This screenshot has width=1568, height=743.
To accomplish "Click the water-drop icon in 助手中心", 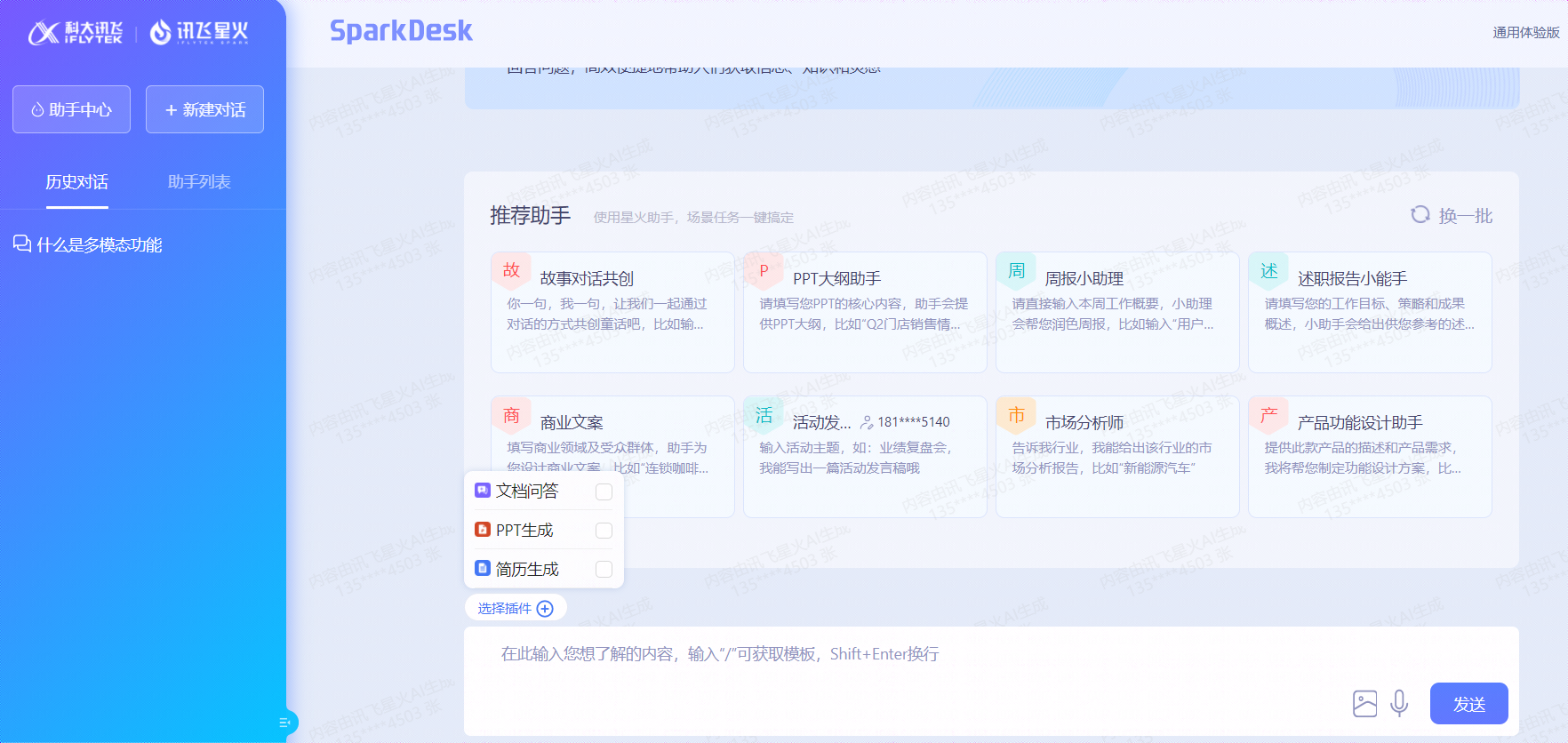I will tap(37, 110).
